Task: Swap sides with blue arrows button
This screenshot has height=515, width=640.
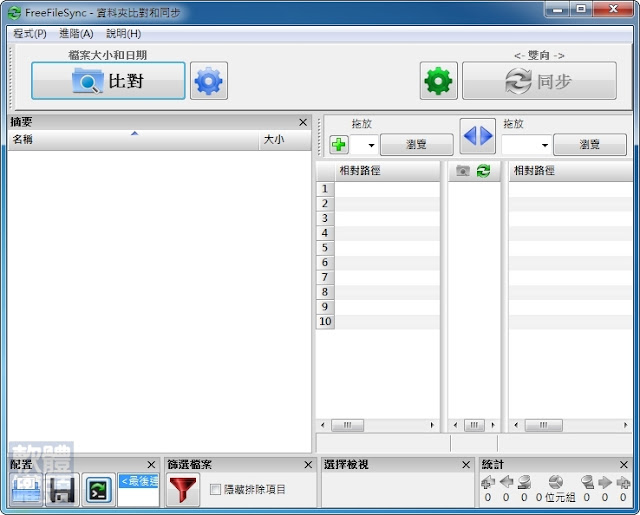Action: coord(478,136)
